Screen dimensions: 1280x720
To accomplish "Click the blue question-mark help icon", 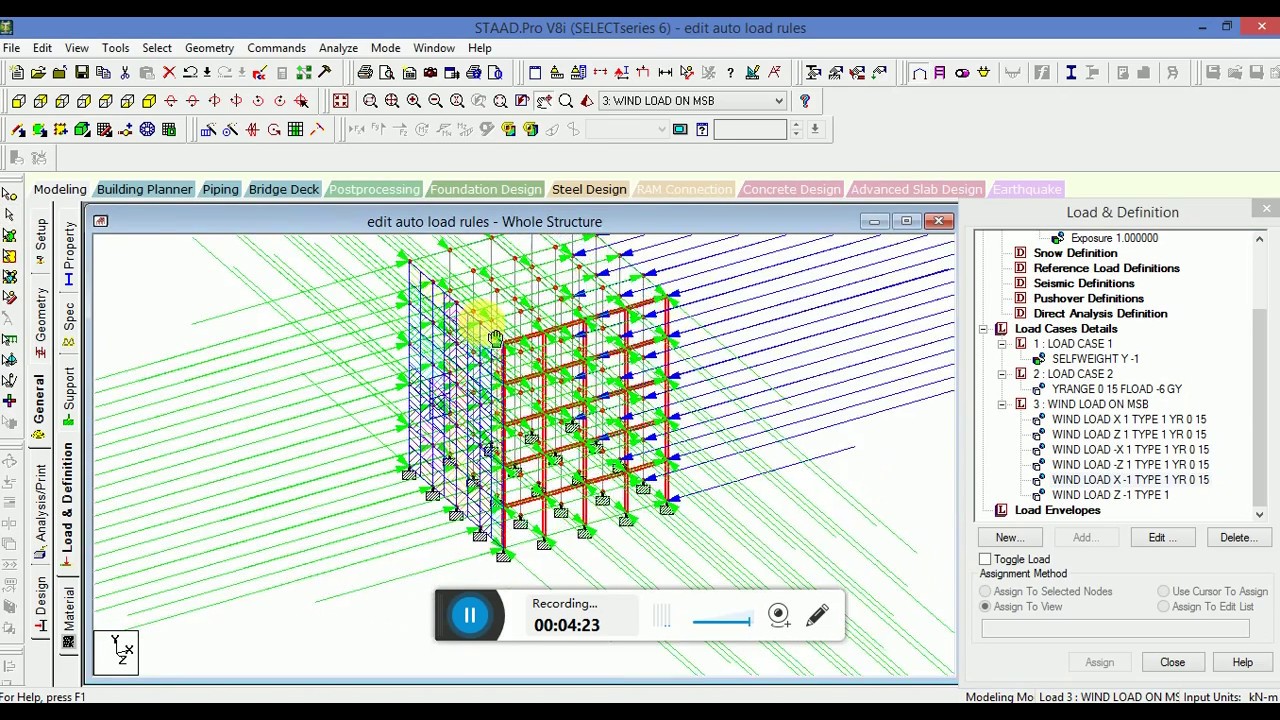I will [x=804, y=101].
